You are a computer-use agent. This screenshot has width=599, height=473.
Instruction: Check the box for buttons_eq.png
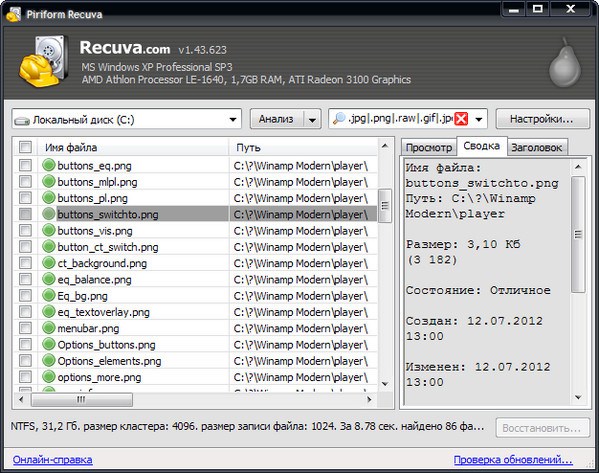pos(25,165)
